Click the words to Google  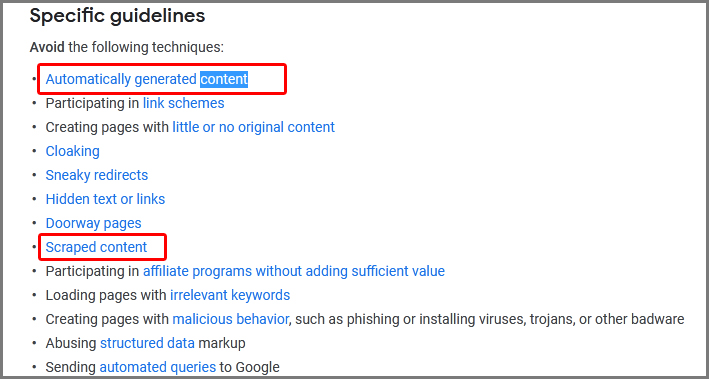250,367
